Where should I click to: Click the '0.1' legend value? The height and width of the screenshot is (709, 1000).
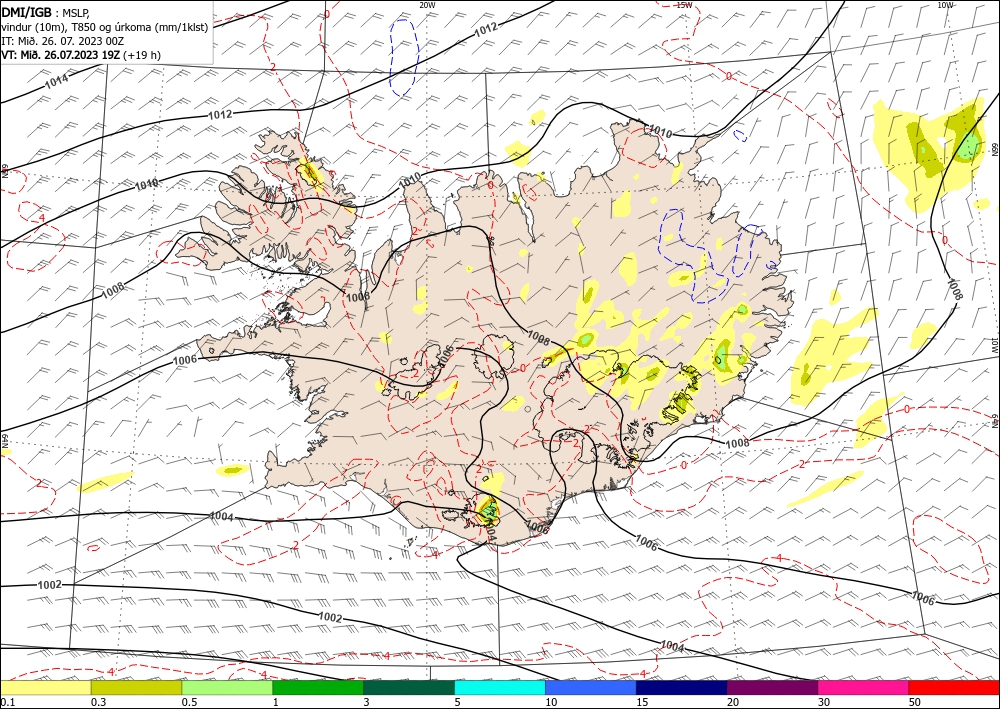[x=6, y=702]
